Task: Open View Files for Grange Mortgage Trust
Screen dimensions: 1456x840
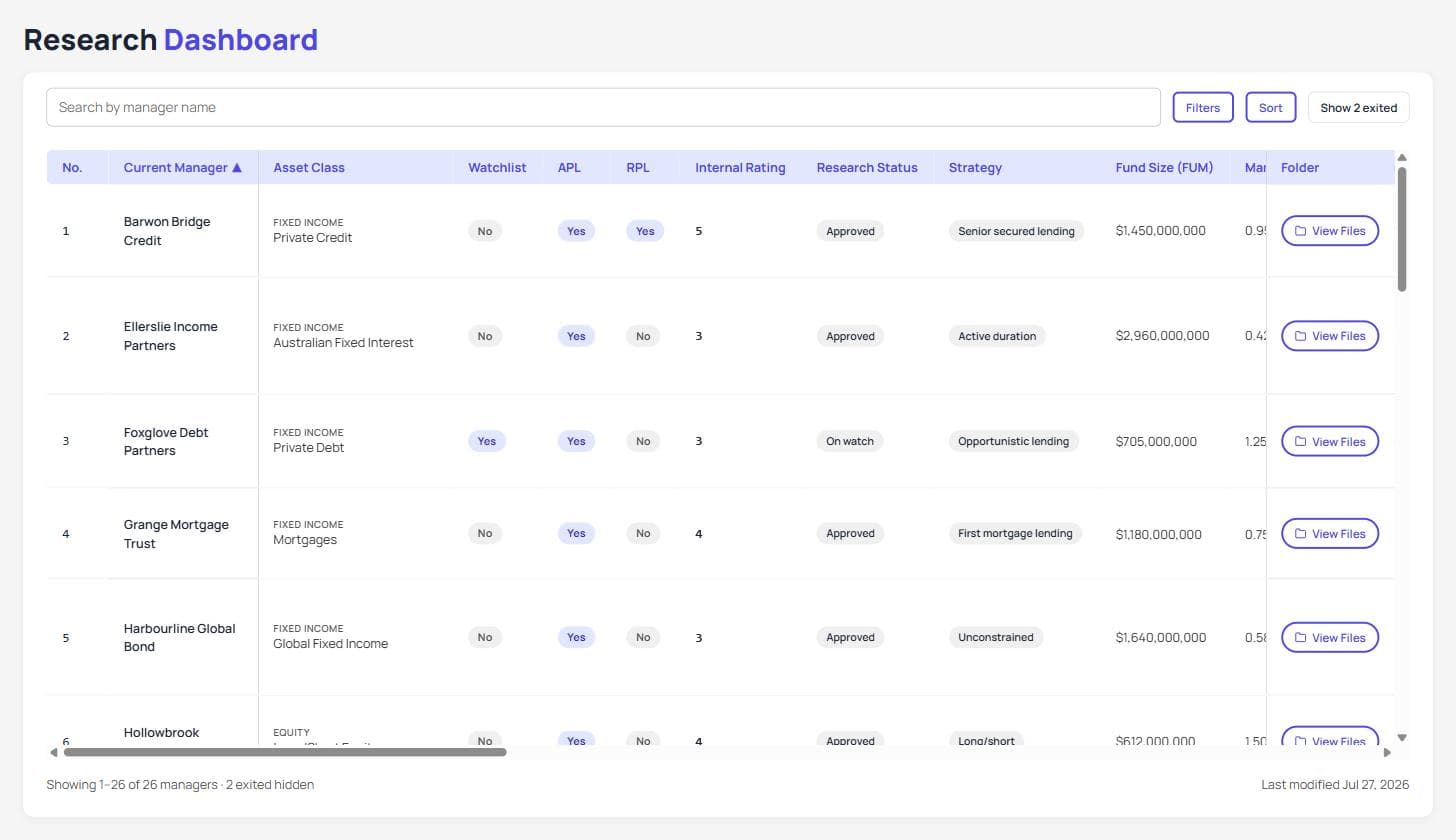Action: pos(1330,533)
